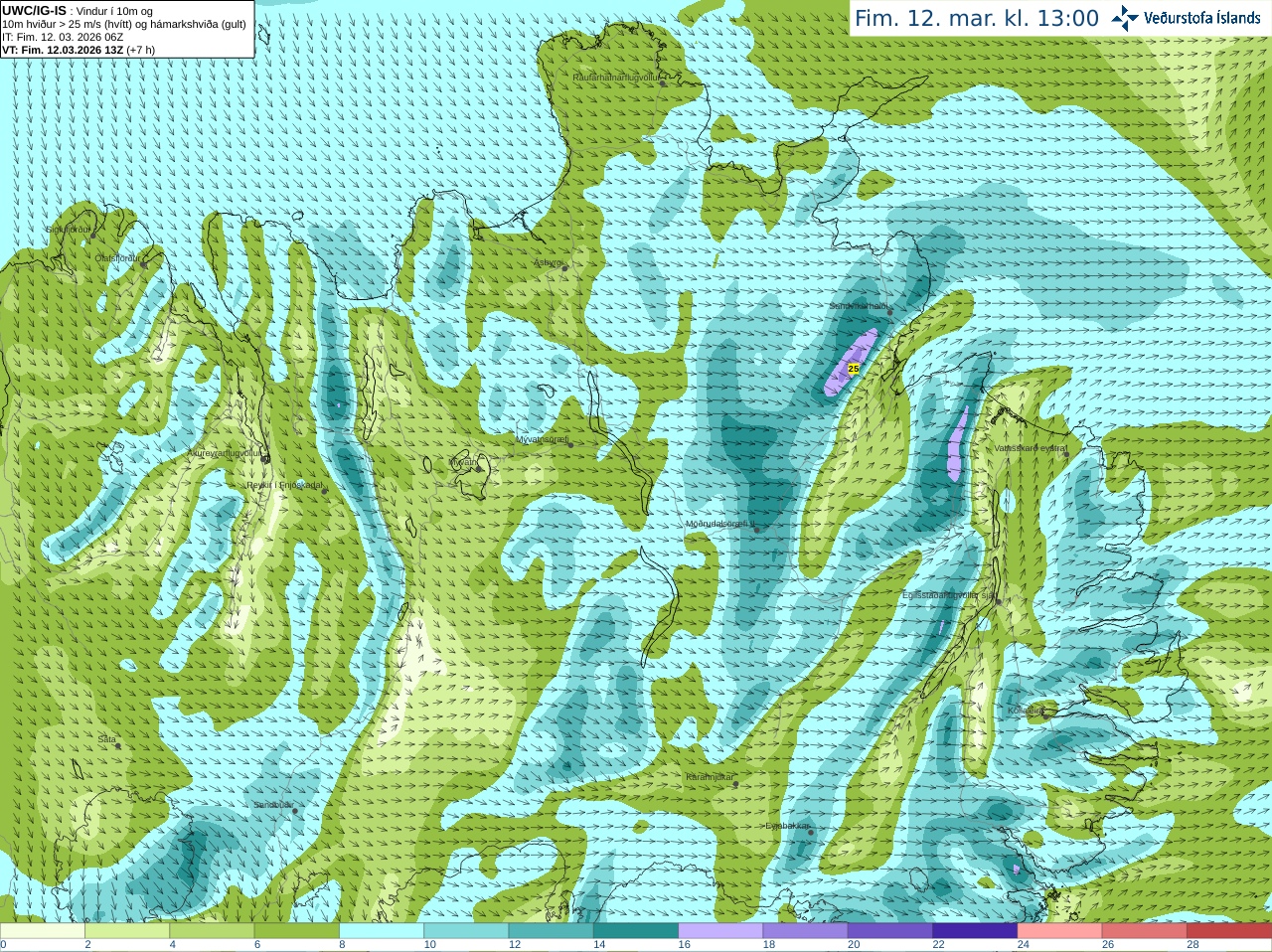
Task: Select the 4–6 m/s legend swatch
Action: click(x=212, y=931)
